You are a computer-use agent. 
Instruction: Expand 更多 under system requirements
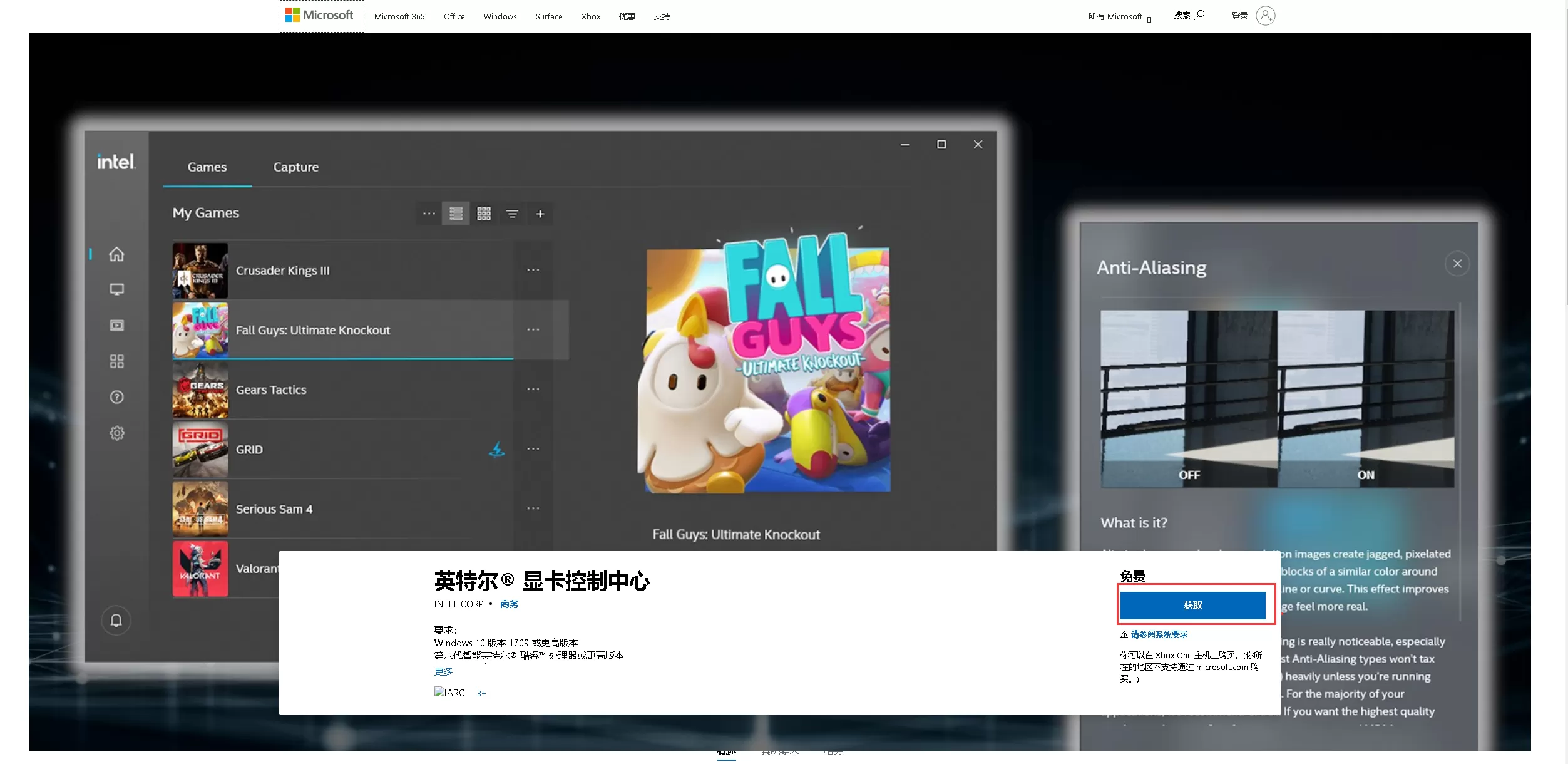point(443,671)
